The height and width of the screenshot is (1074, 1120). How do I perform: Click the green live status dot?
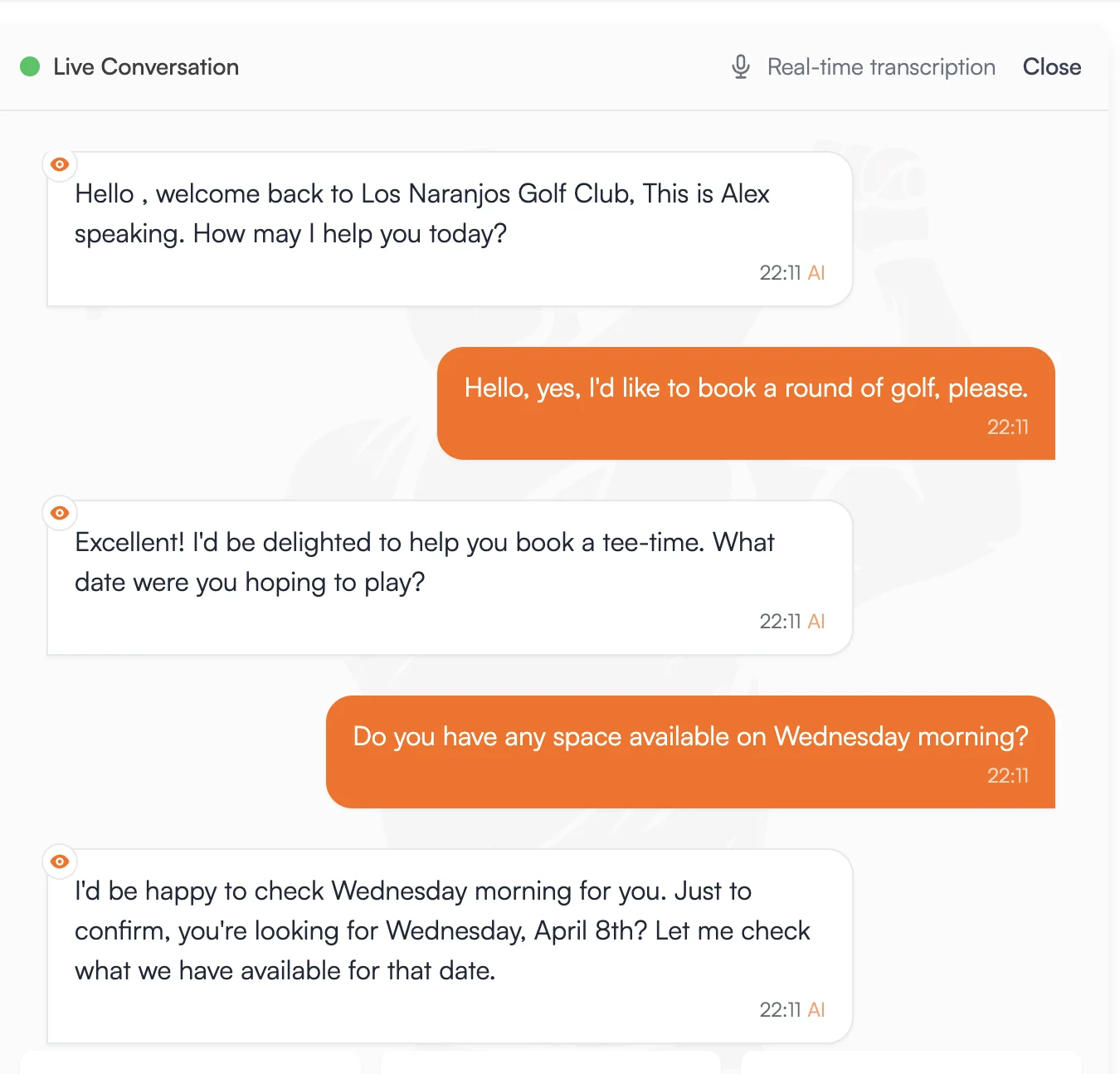(30, 66)
